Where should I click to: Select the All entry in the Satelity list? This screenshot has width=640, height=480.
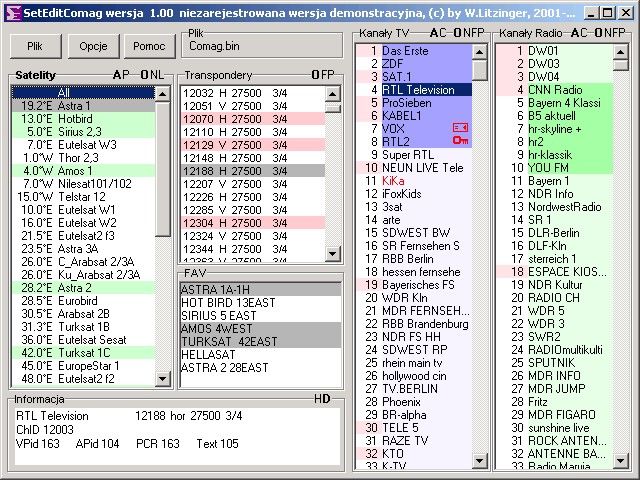[x=83, y=93]
